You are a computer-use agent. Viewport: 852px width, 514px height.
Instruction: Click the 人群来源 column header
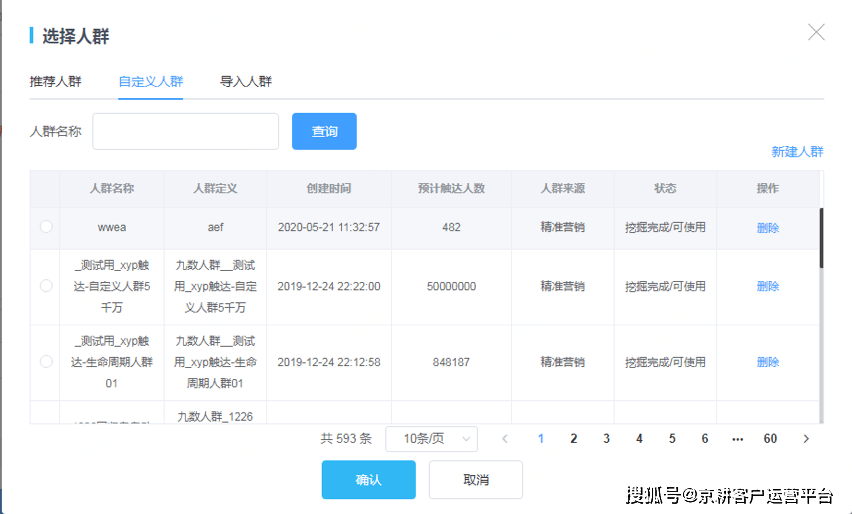[x=562, y=189]
